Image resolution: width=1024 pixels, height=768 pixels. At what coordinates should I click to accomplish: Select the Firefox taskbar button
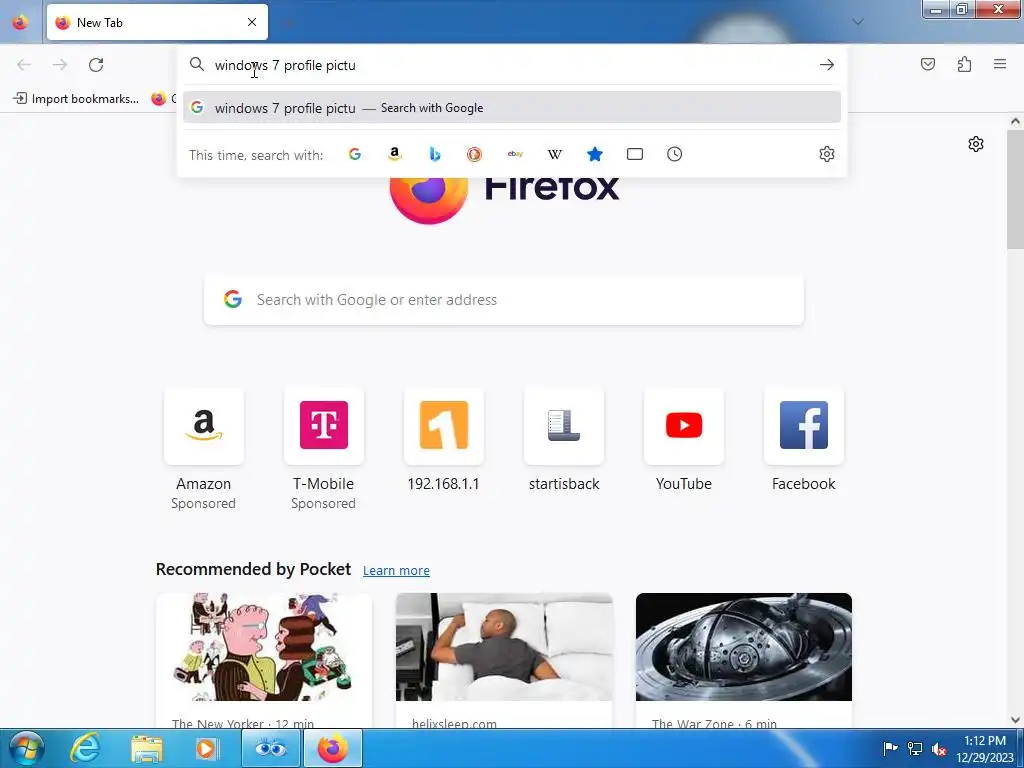332,748
